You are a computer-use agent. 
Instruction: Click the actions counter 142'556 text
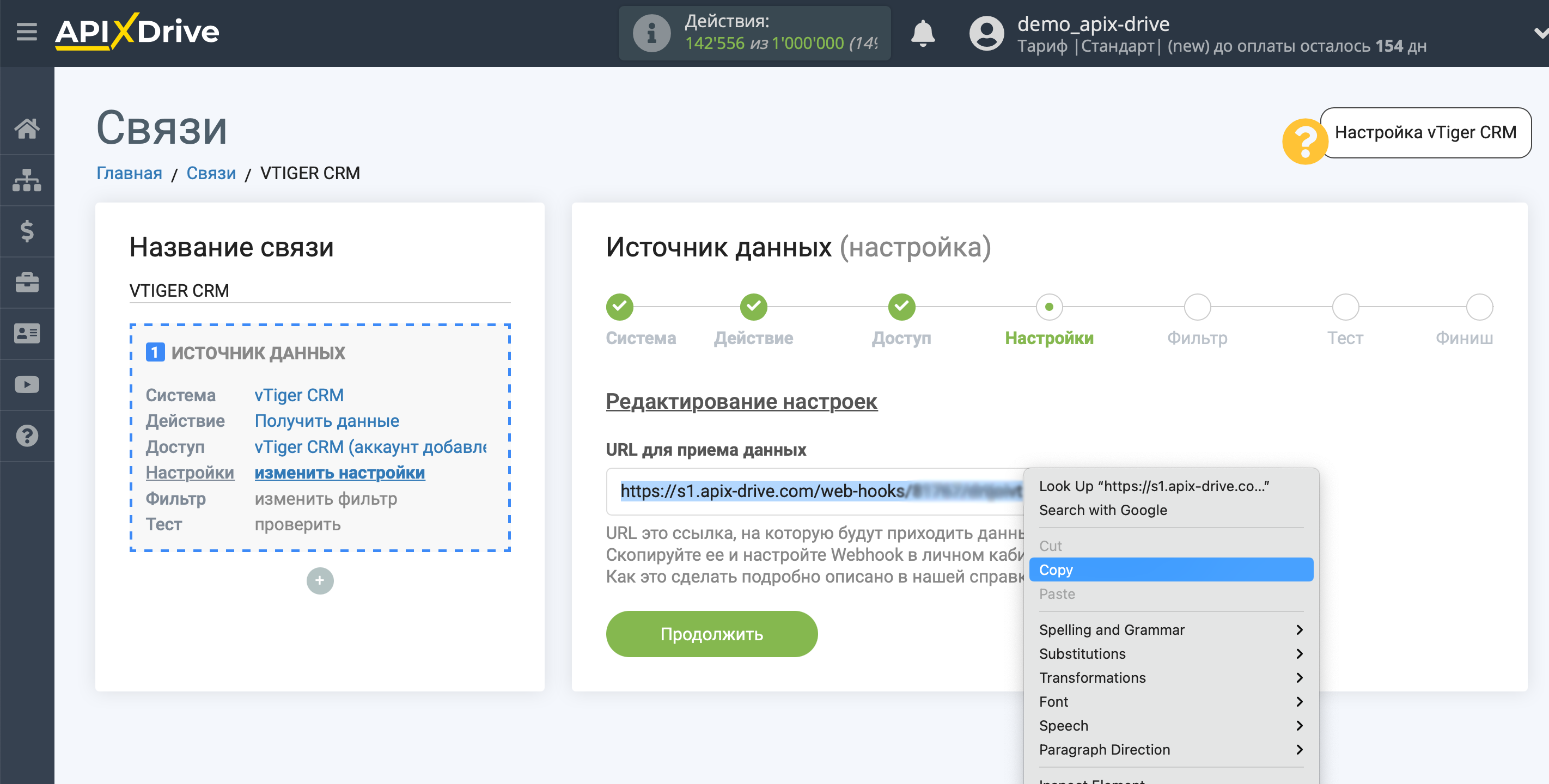(715, 44)
